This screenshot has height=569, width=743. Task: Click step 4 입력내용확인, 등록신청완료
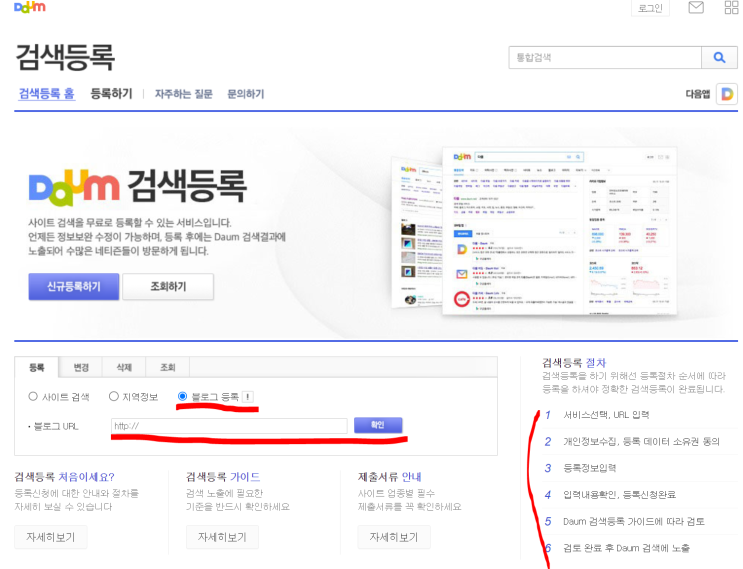click(x=619, y=495)
